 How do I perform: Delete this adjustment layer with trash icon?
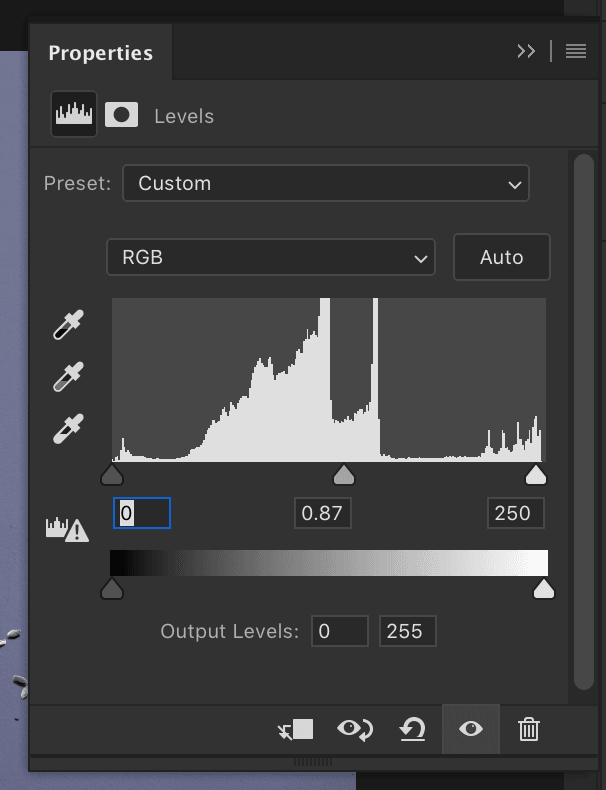tap(528, 730)
